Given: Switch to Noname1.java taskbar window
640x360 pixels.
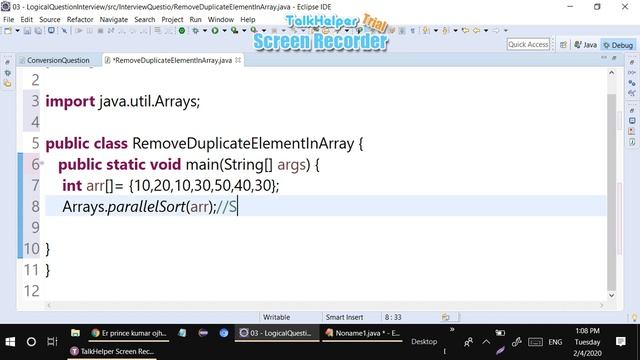Looking at the screenshot, I should coord(362,333).
